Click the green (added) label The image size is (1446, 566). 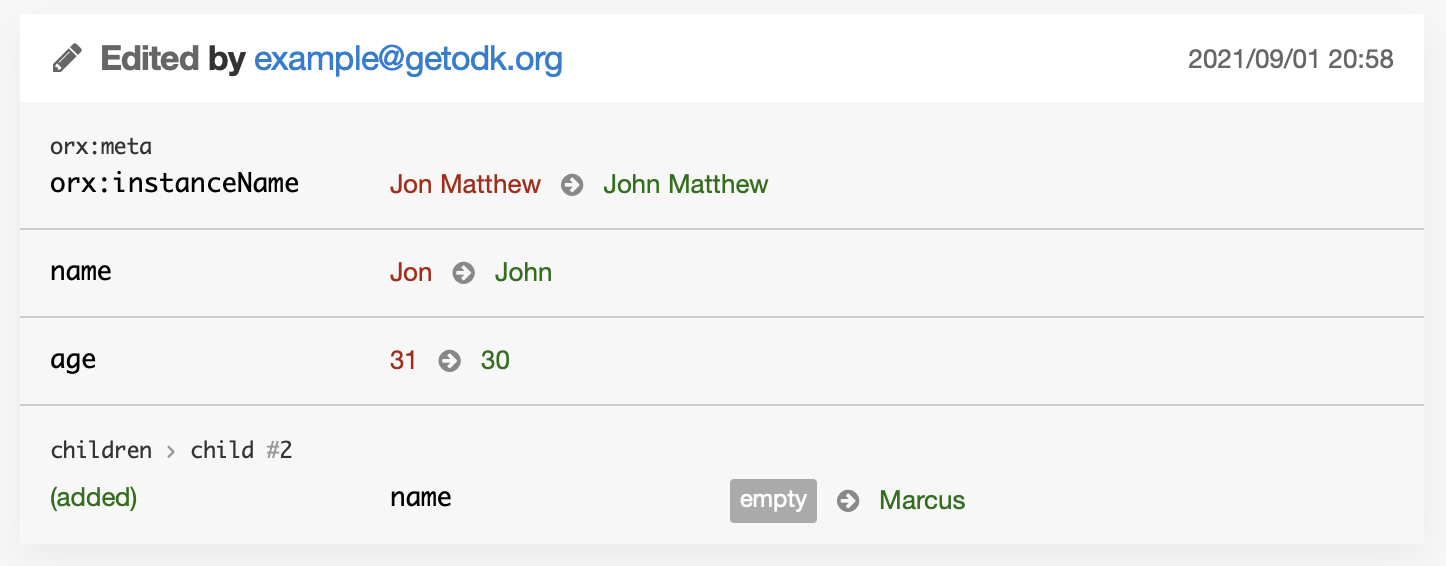(94, 497)
